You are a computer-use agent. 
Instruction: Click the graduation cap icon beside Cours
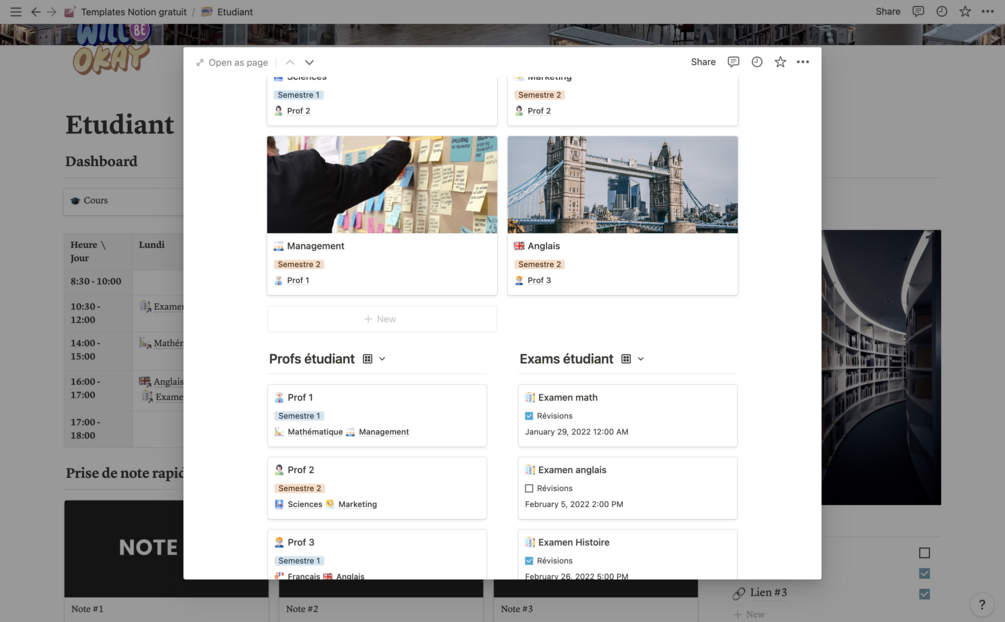[x=75, y=201]
